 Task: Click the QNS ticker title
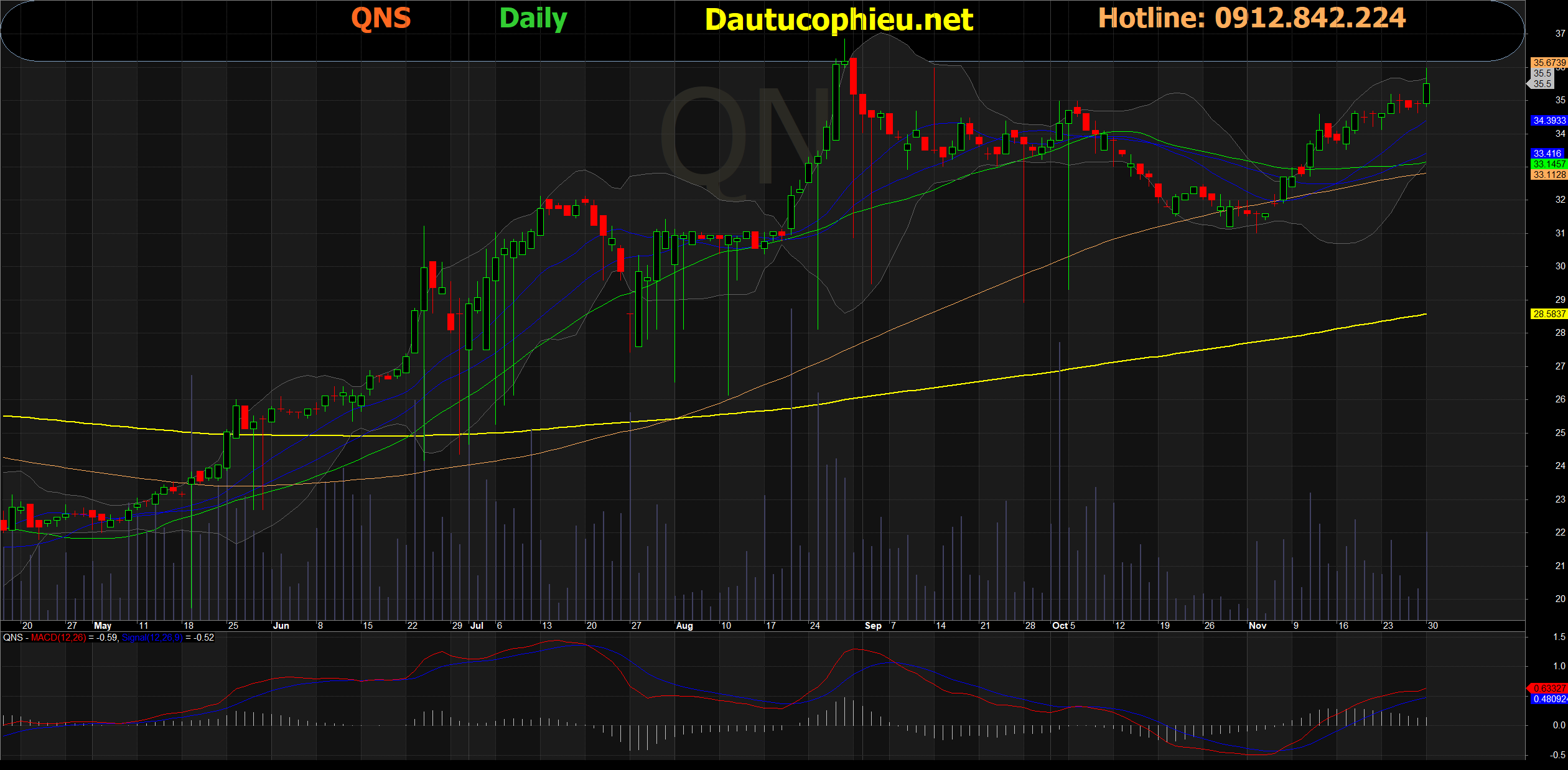[381, 19]
